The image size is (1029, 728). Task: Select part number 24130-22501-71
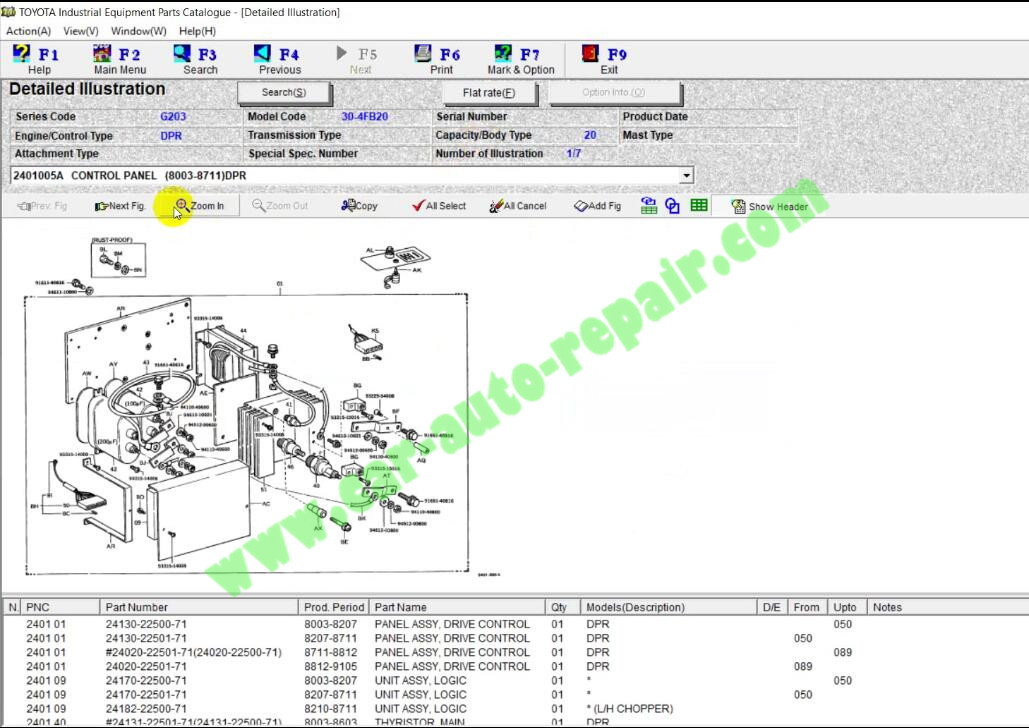pos(146,638)
